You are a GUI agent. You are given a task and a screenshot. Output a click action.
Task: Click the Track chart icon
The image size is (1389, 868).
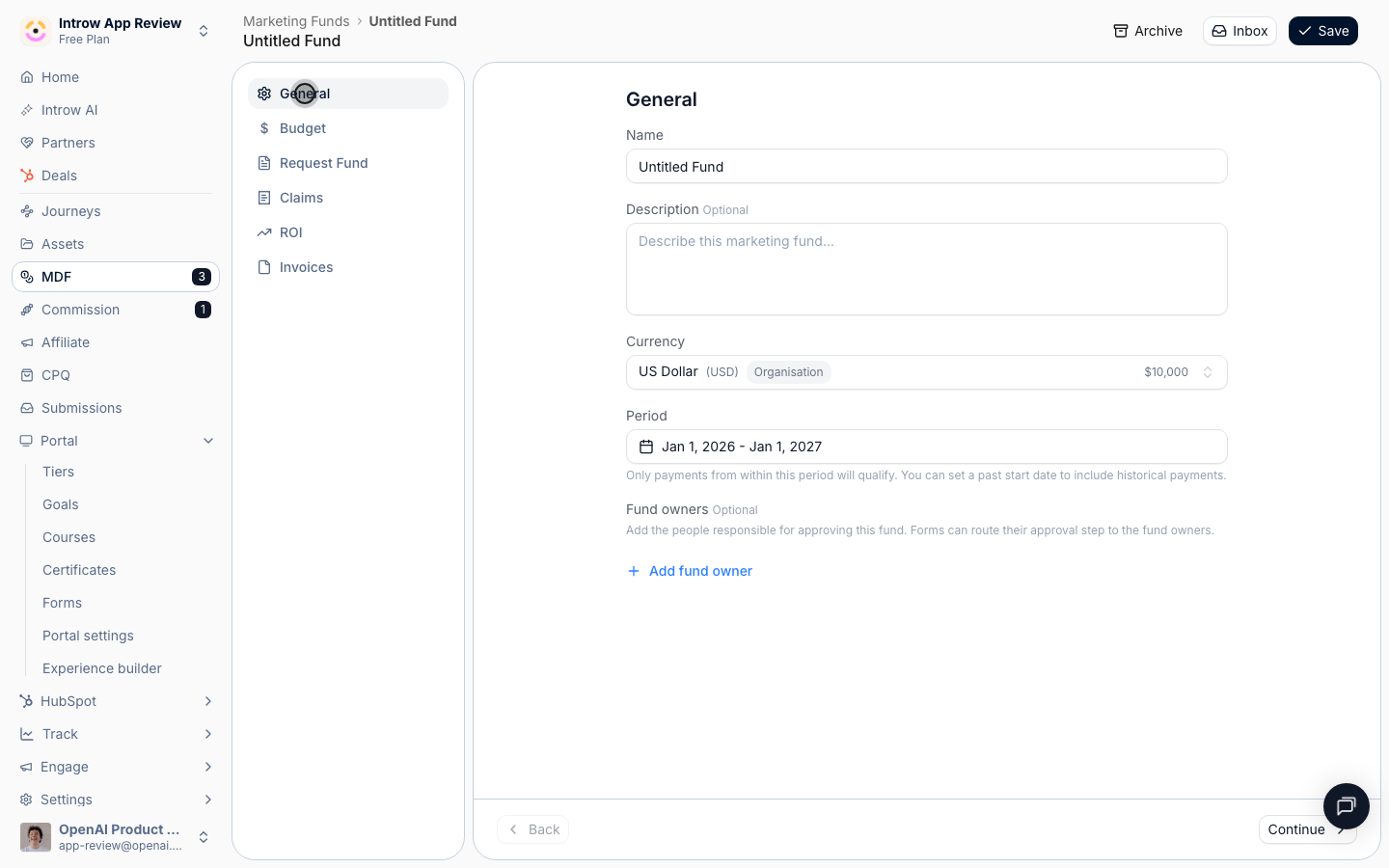pyautogui.click(x=26, y=734)
